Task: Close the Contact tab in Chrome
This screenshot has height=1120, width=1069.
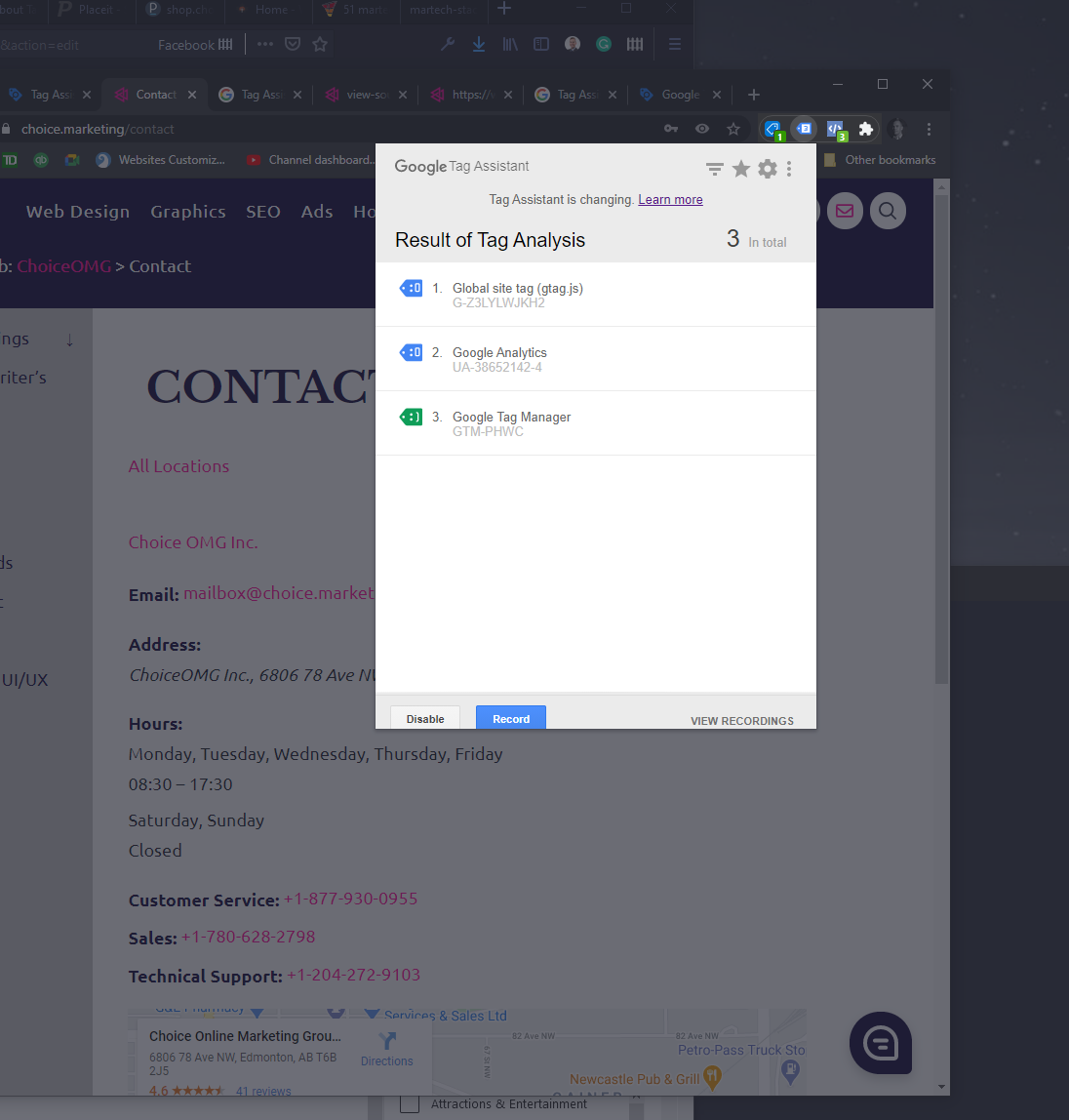Action: pyautogui.click(x=192, y=95)
